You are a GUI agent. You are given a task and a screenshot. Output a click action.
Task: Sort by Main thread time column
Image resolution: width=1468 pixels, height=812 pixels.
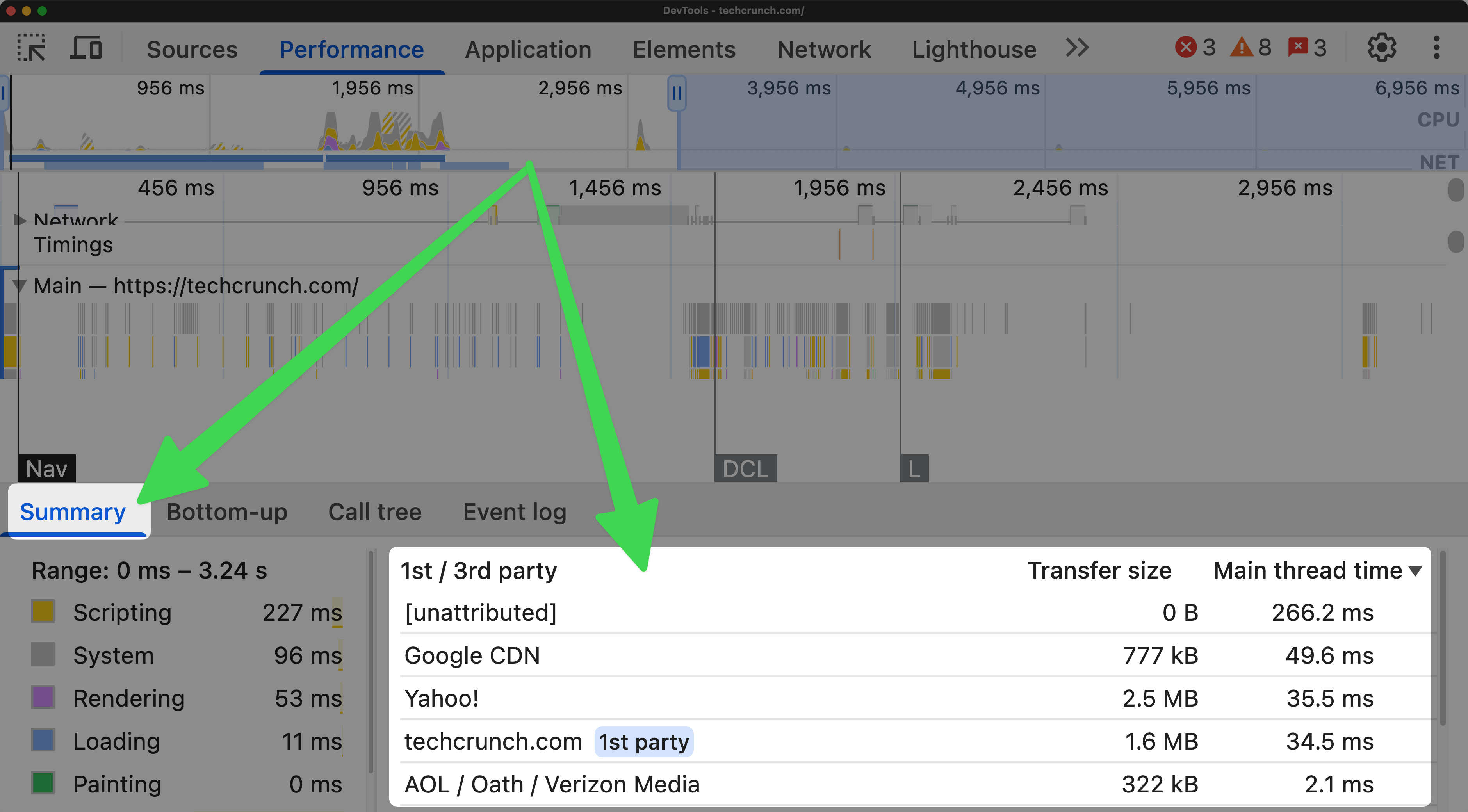click(1318, 570)
